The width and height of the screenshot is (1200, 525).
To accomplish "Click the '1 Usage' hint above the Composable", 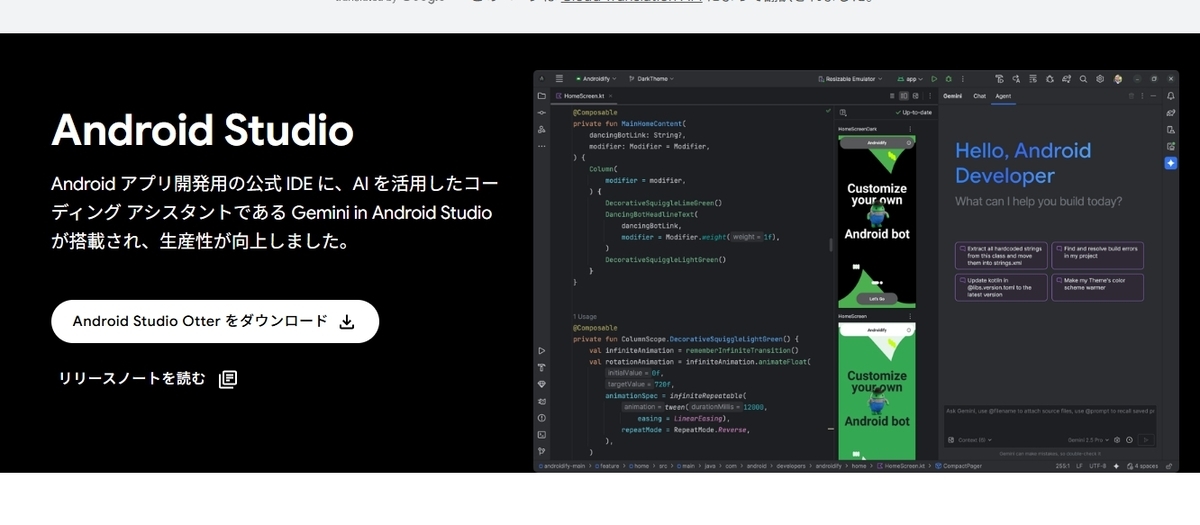I will (x=584, y=316).
